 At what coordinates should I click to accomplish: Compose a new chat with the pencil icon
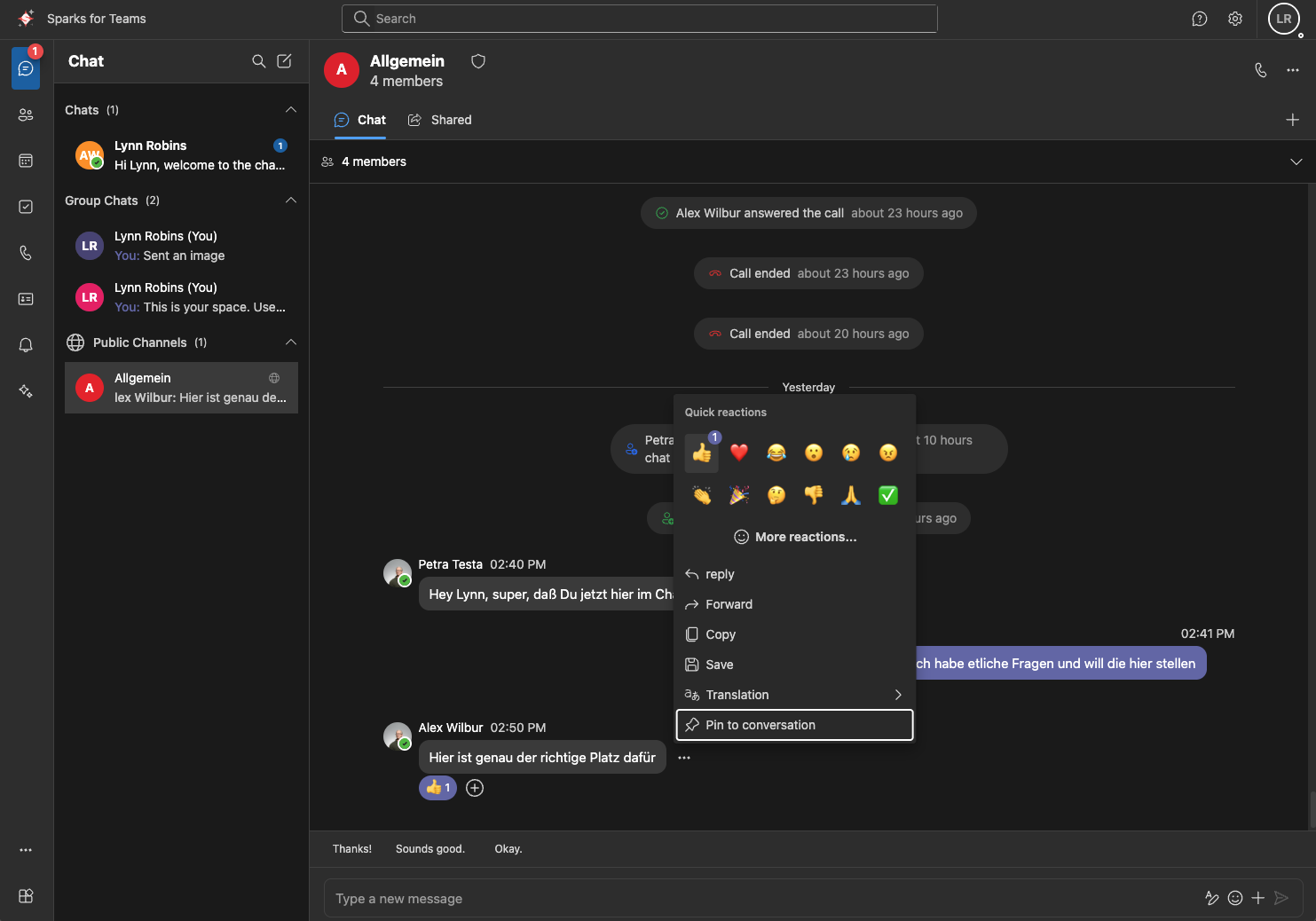point(284,61)
